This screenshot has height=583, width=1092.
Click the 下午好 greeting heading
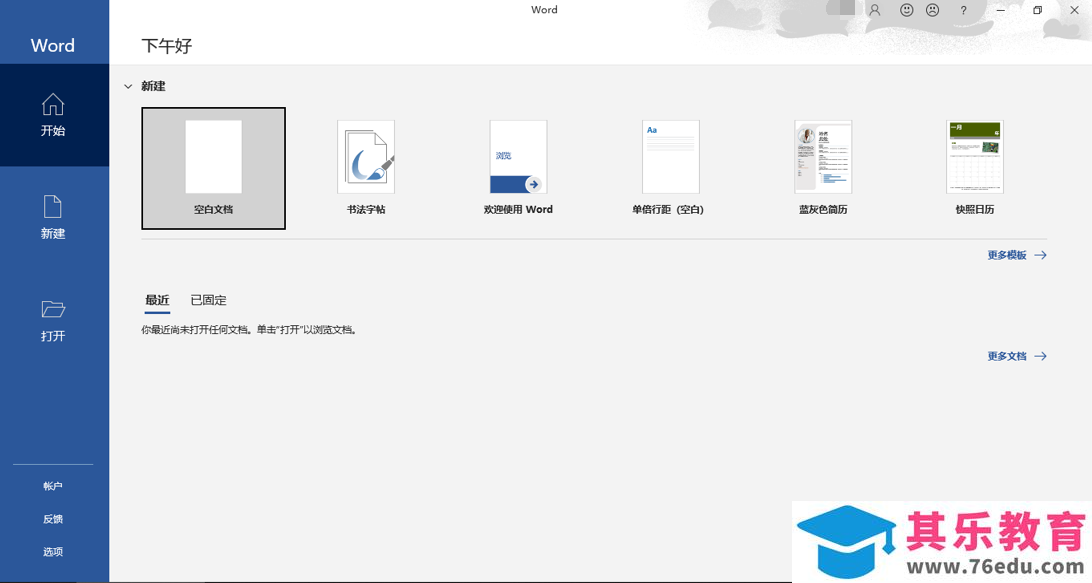tap(166, 46)
